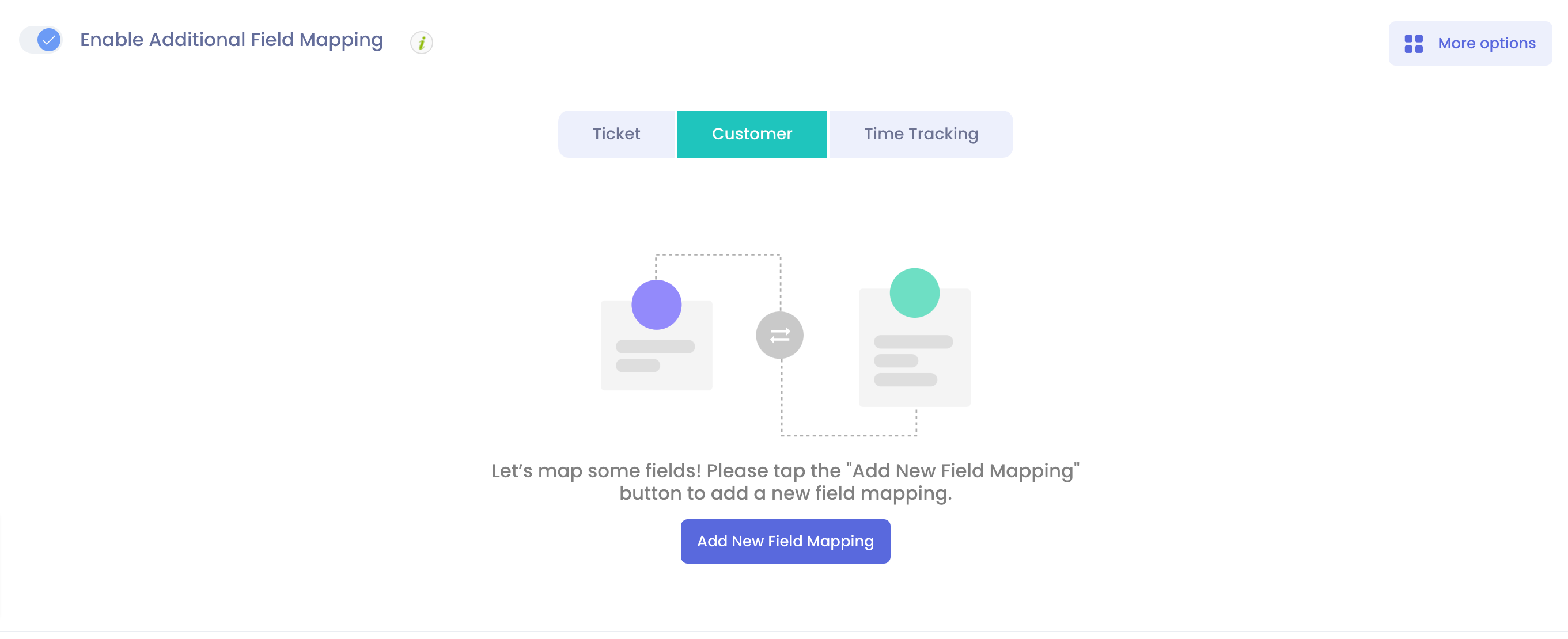Open the Time Tracking tab

point(921,134)
